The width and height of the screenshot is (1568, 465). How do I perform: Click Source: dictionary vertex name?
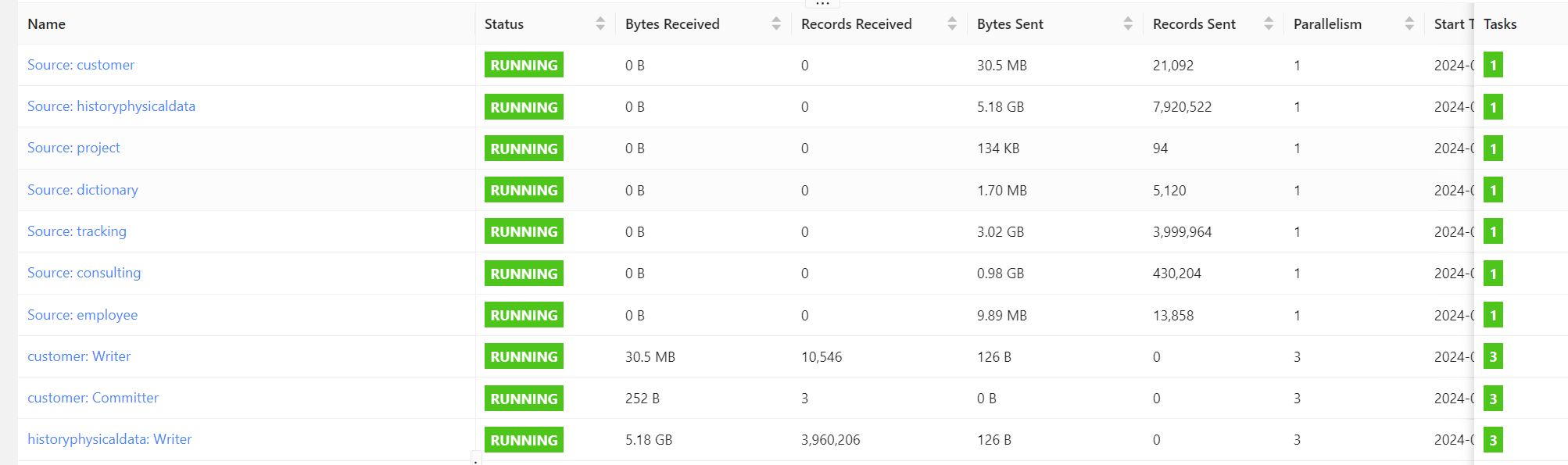point(82,190)
